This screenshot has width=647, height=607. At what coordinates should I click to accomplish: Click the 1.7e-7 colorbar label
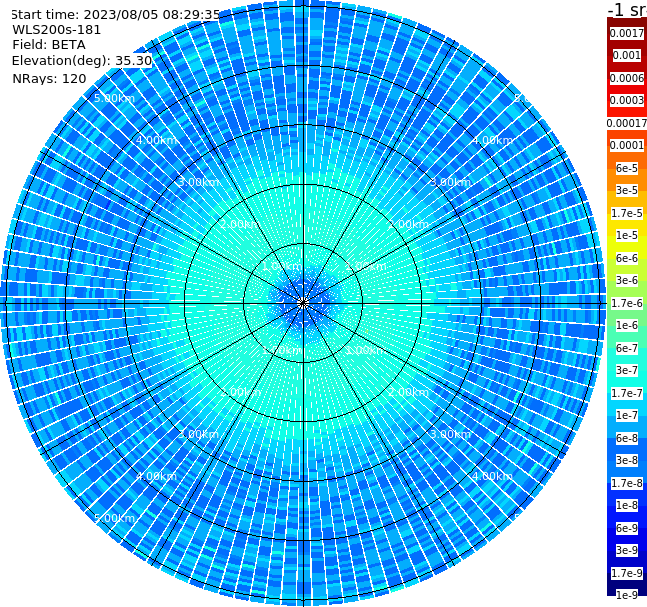(x=627, y=393)
